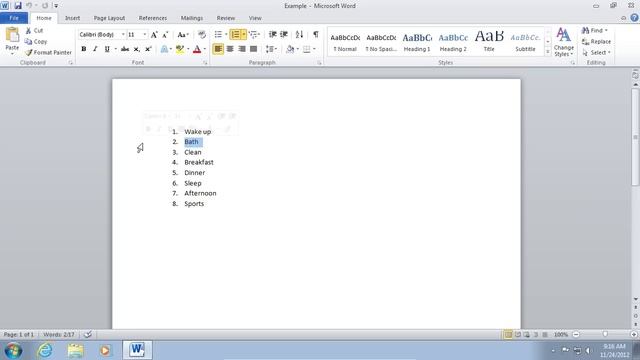Decrease paragraph indent
The image size is (640, 360).
tap(273, 35)
